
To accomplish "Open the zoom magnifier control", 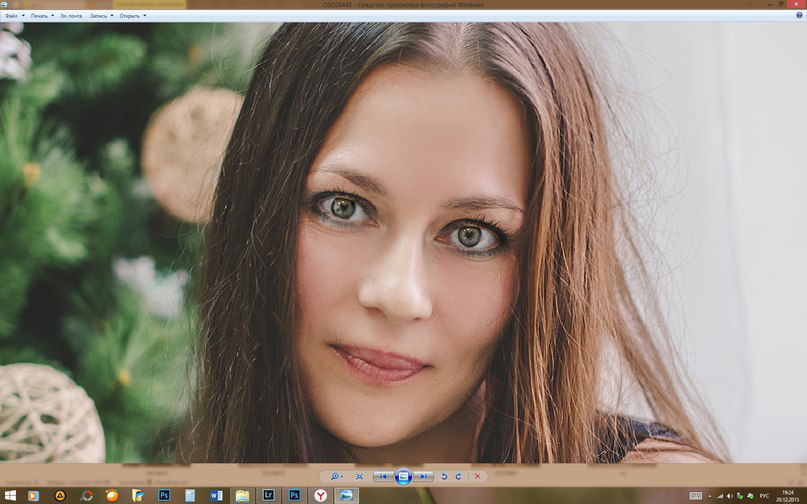I will click(335, 477).
